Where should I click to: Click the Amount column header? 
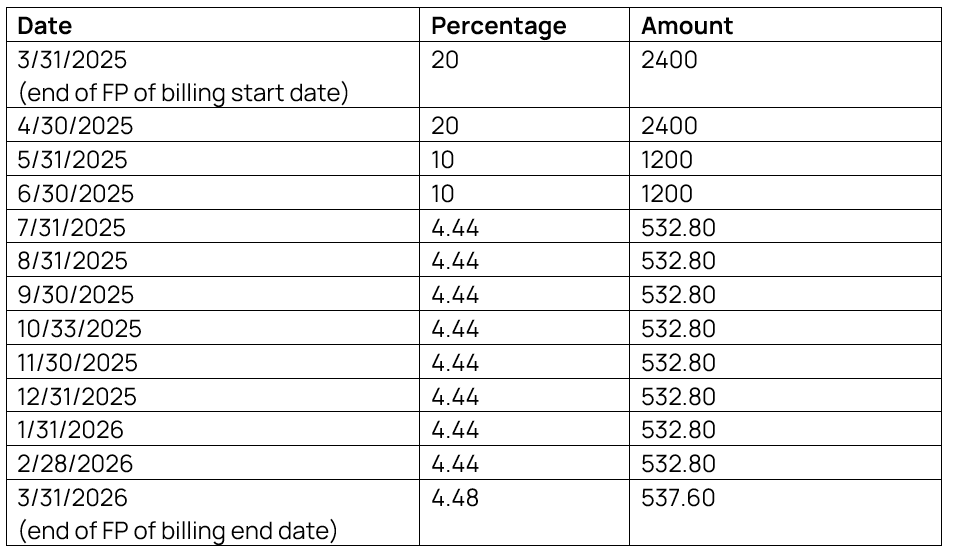pos(687,26)
